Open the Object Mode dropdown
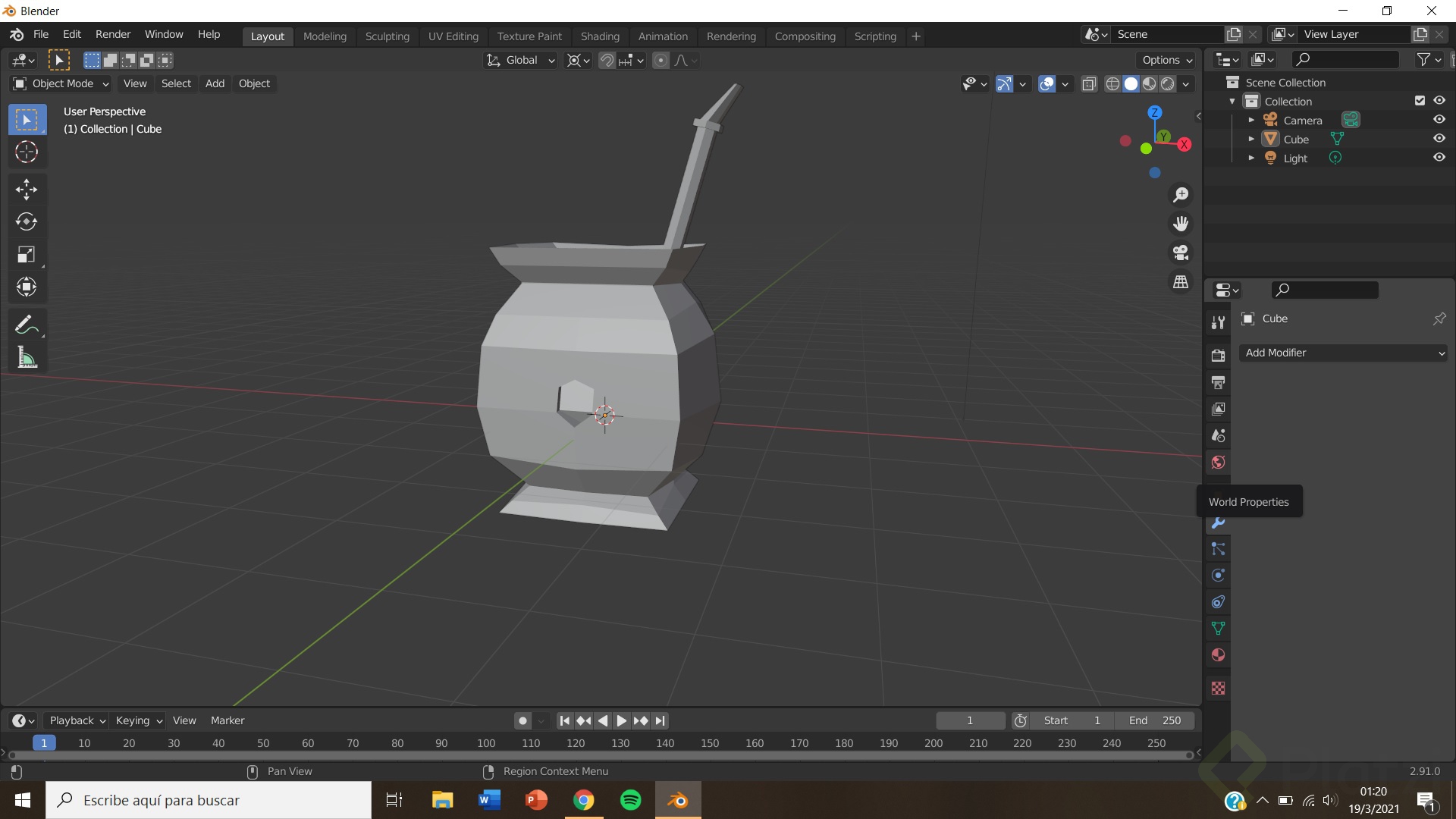The height and width of the screenshot is (819, 1456). tap(61, 83)
